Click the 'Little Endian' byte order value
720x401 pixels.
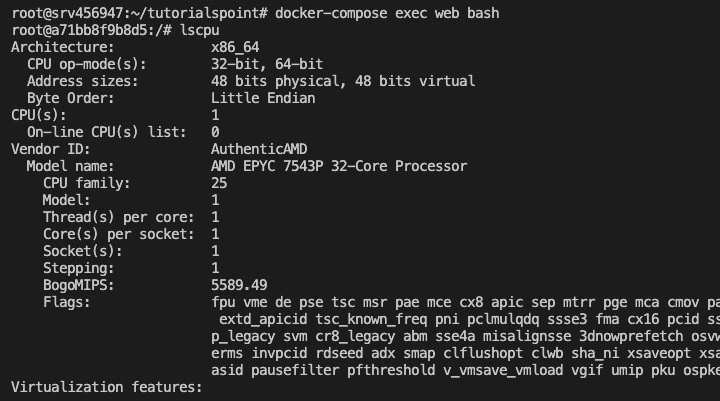coord(262,98)
